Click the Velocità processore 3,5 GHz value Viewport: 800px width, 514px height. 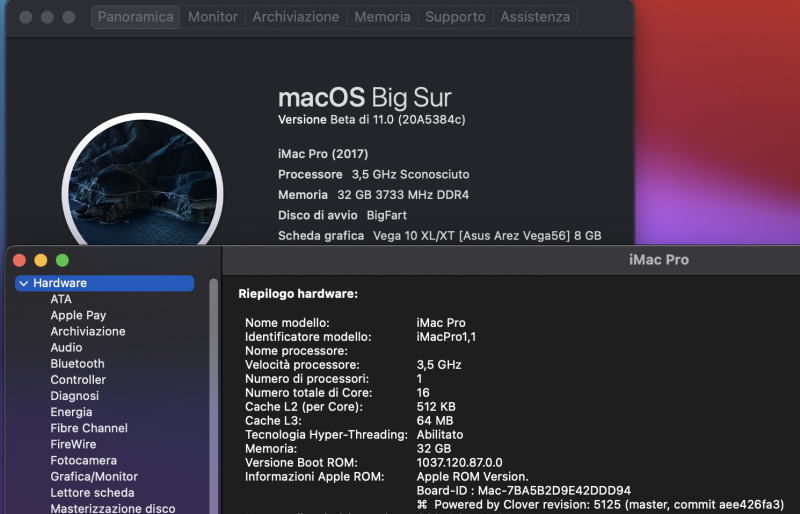439,365
